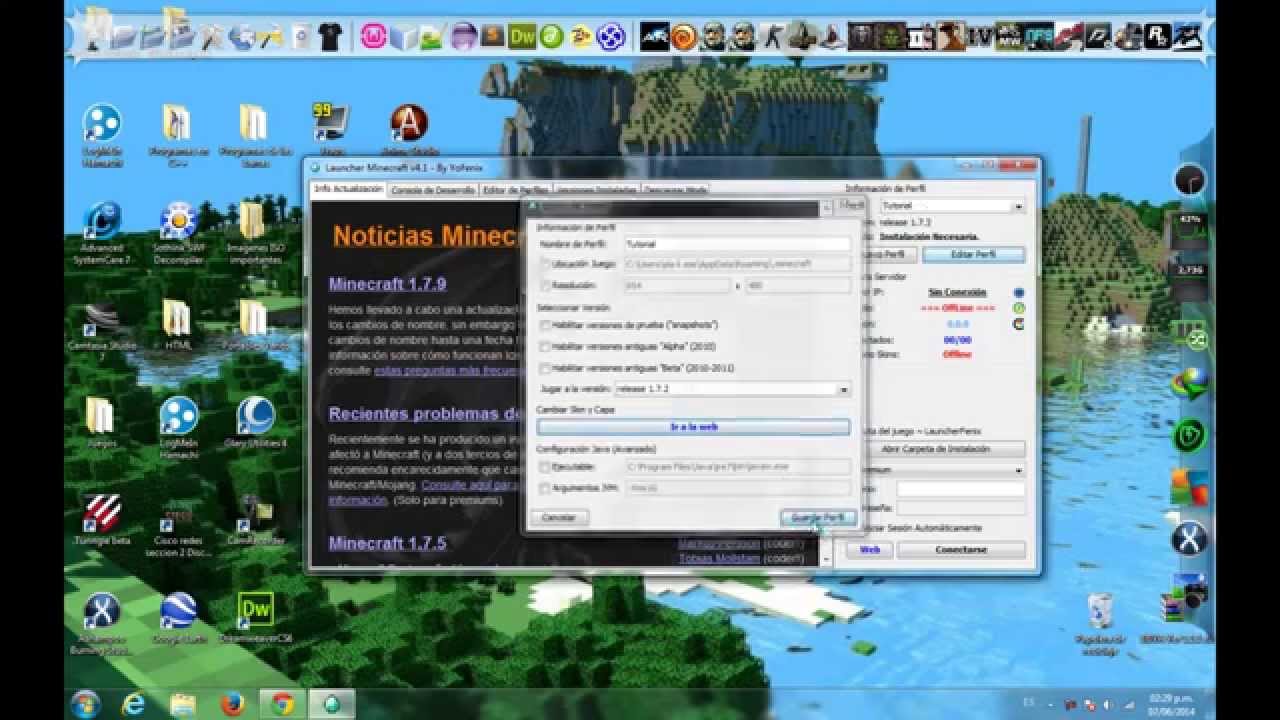Open the Recientes problemas news heading link
This screenshot has width=1280, height=720.
click(426, 414)
